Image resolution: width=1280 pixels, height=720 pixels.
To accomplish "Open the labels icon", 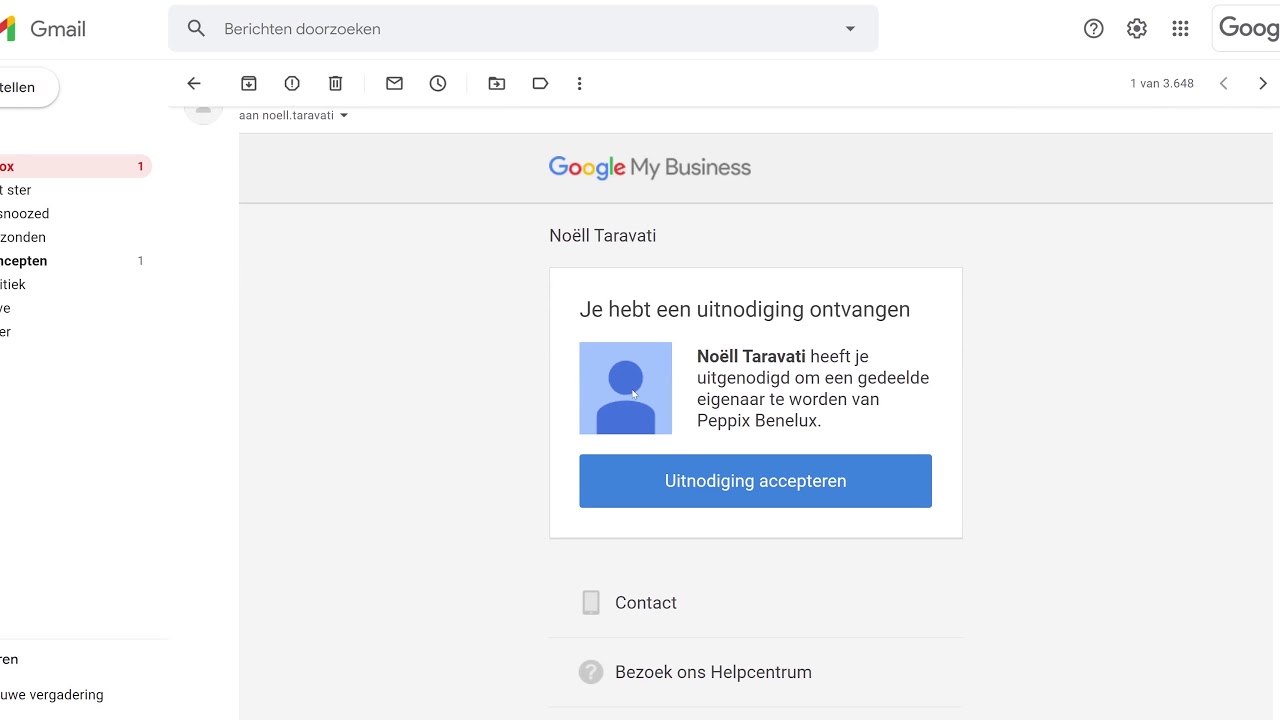I will [x=540, y=84].
